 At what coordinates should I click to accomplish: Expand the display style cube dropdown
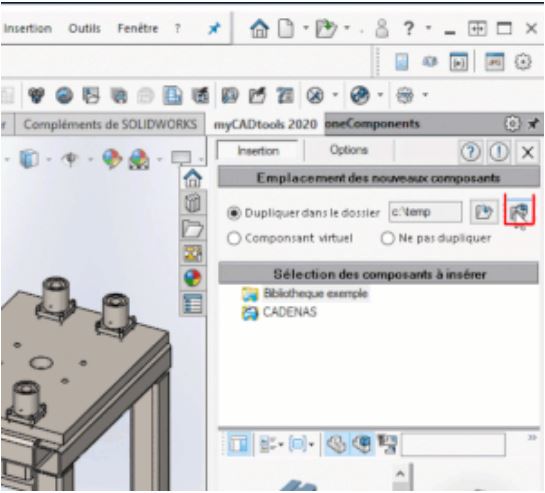pyautogui.click(x=48, y=160)
